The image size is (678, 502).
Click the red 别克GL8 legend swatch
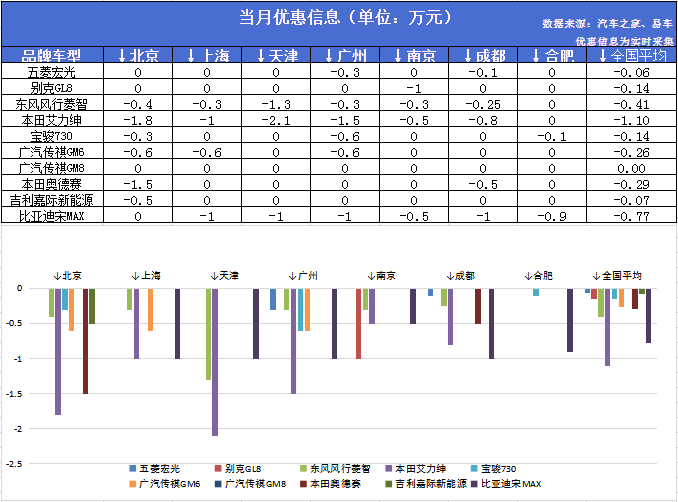tap(218, 468)
